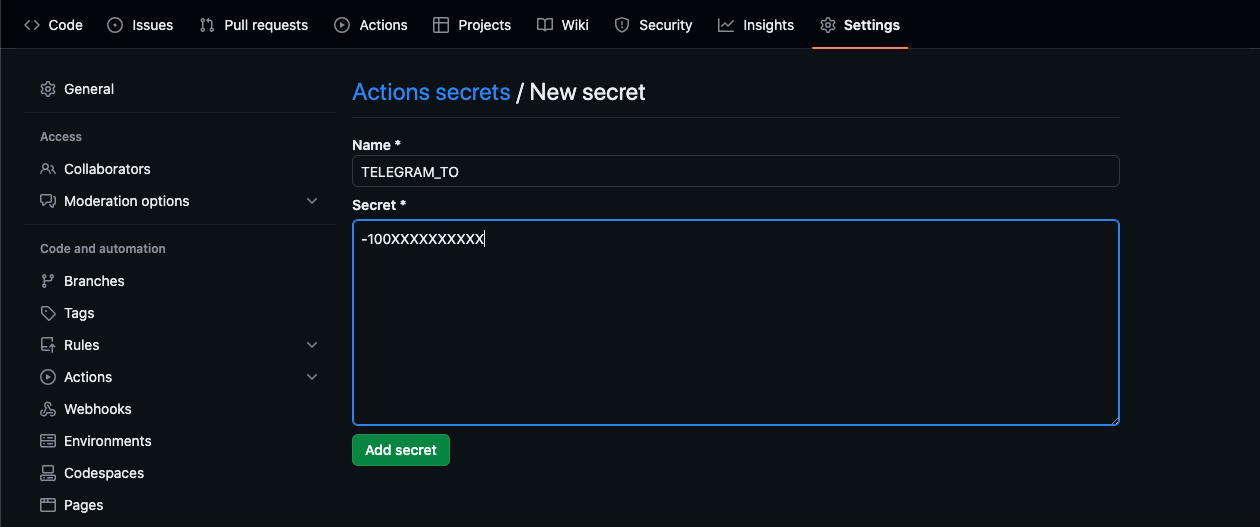Click the Codespaces icon in sidebar
1260x527 pixels.
[x=48, y=473]
